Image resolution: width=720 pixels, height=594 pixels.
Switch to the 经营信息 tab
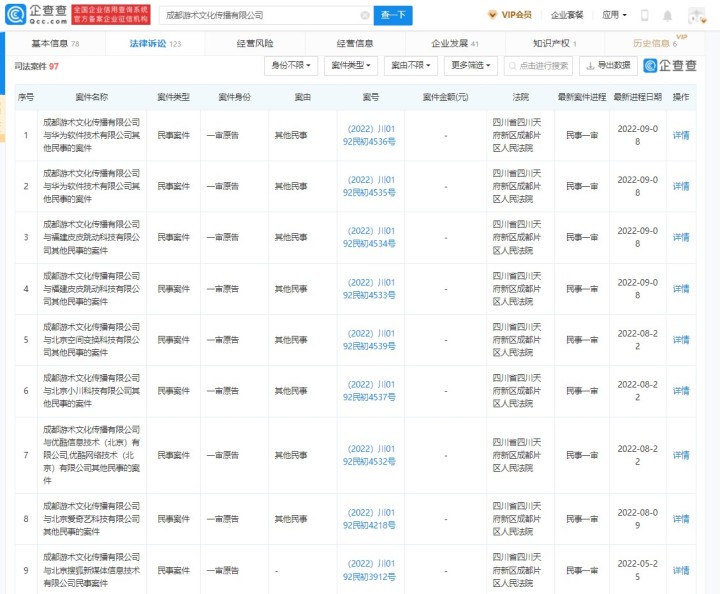click(x=355, y=44)
